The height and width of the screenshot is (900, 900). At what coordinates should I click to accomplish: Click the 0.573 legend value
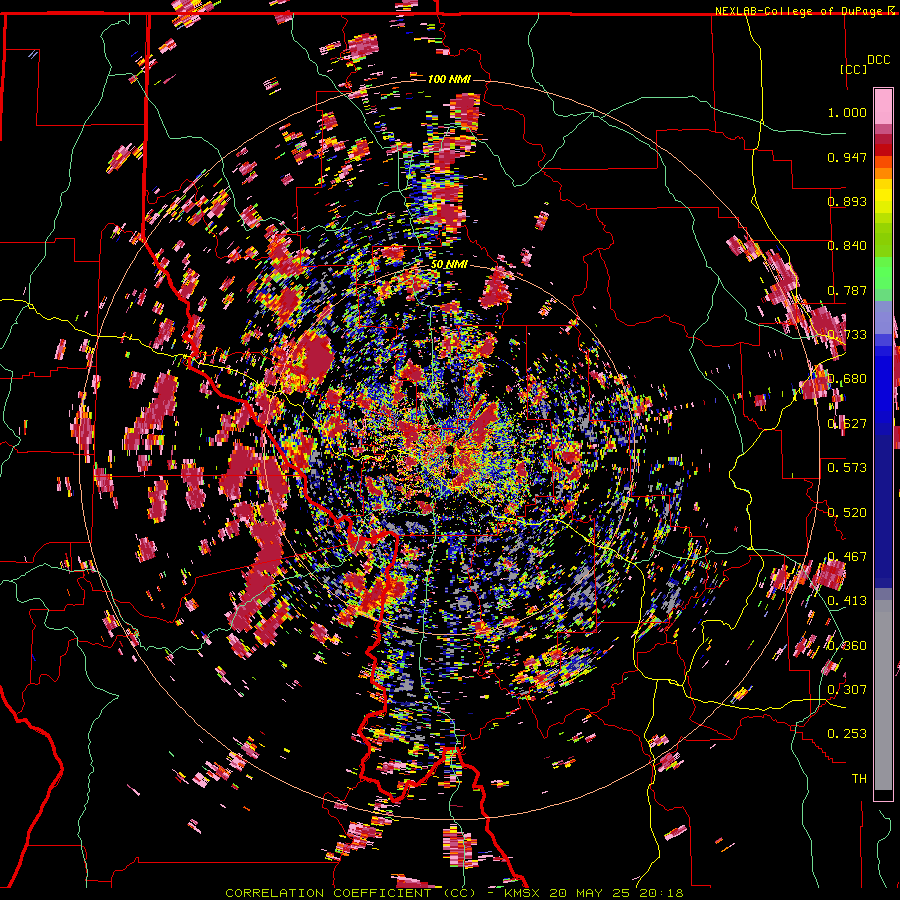pyautogui.click(x=847, y=468)
